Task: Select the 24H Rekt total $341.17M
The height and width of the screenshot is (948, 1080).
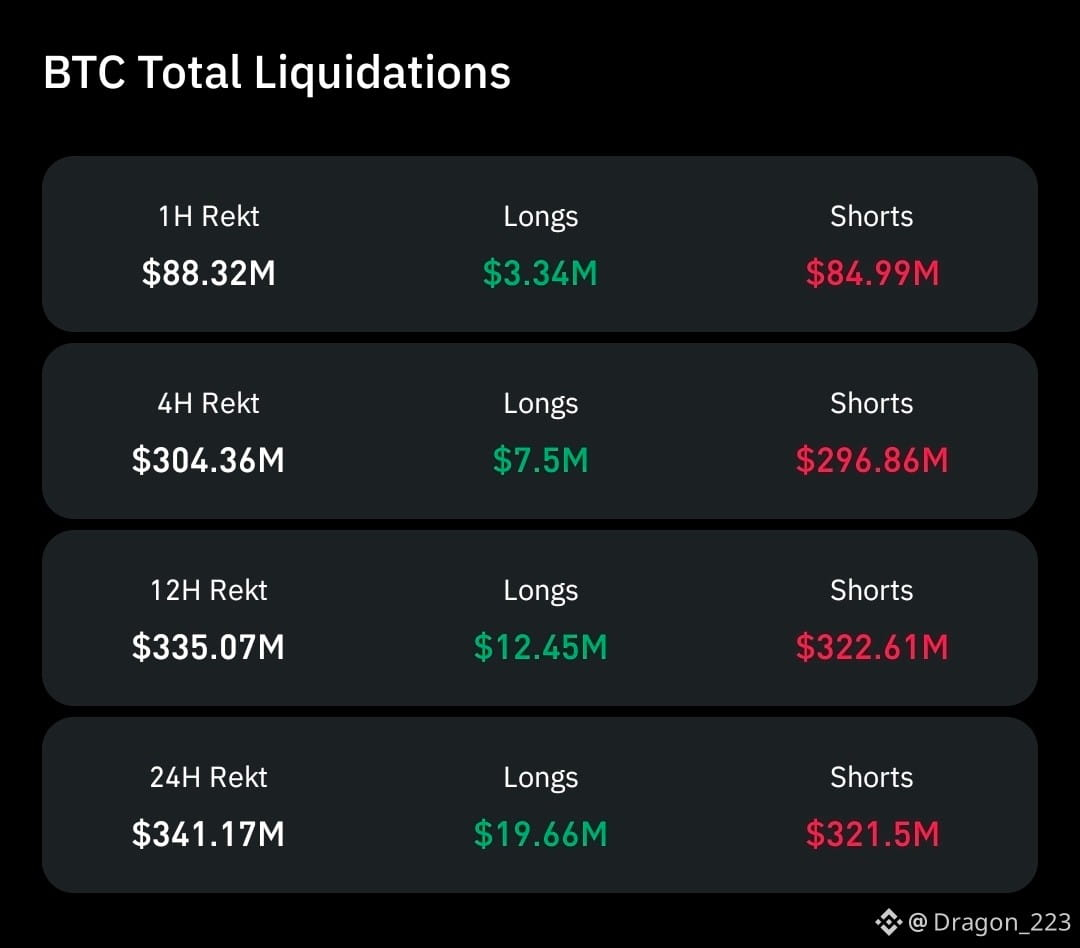Action: [209, 834]
